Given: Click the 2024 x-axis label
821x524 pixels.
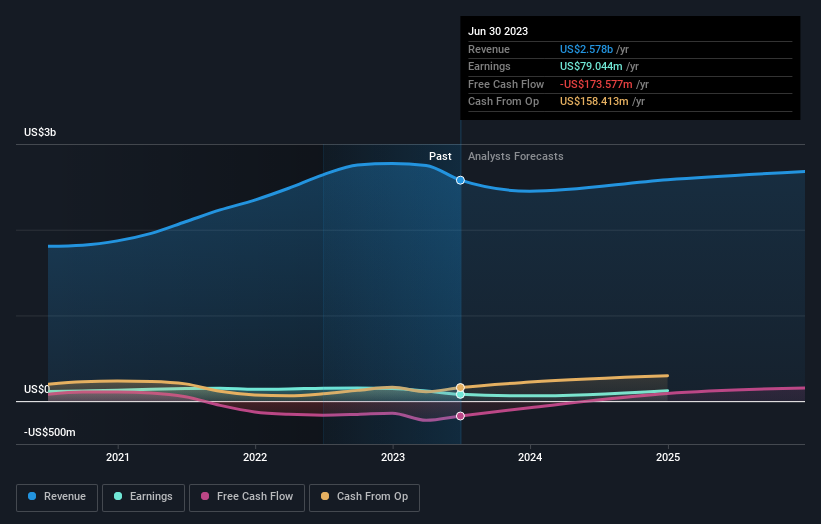Looking at the screenshot, I should (x=530, y=457).
